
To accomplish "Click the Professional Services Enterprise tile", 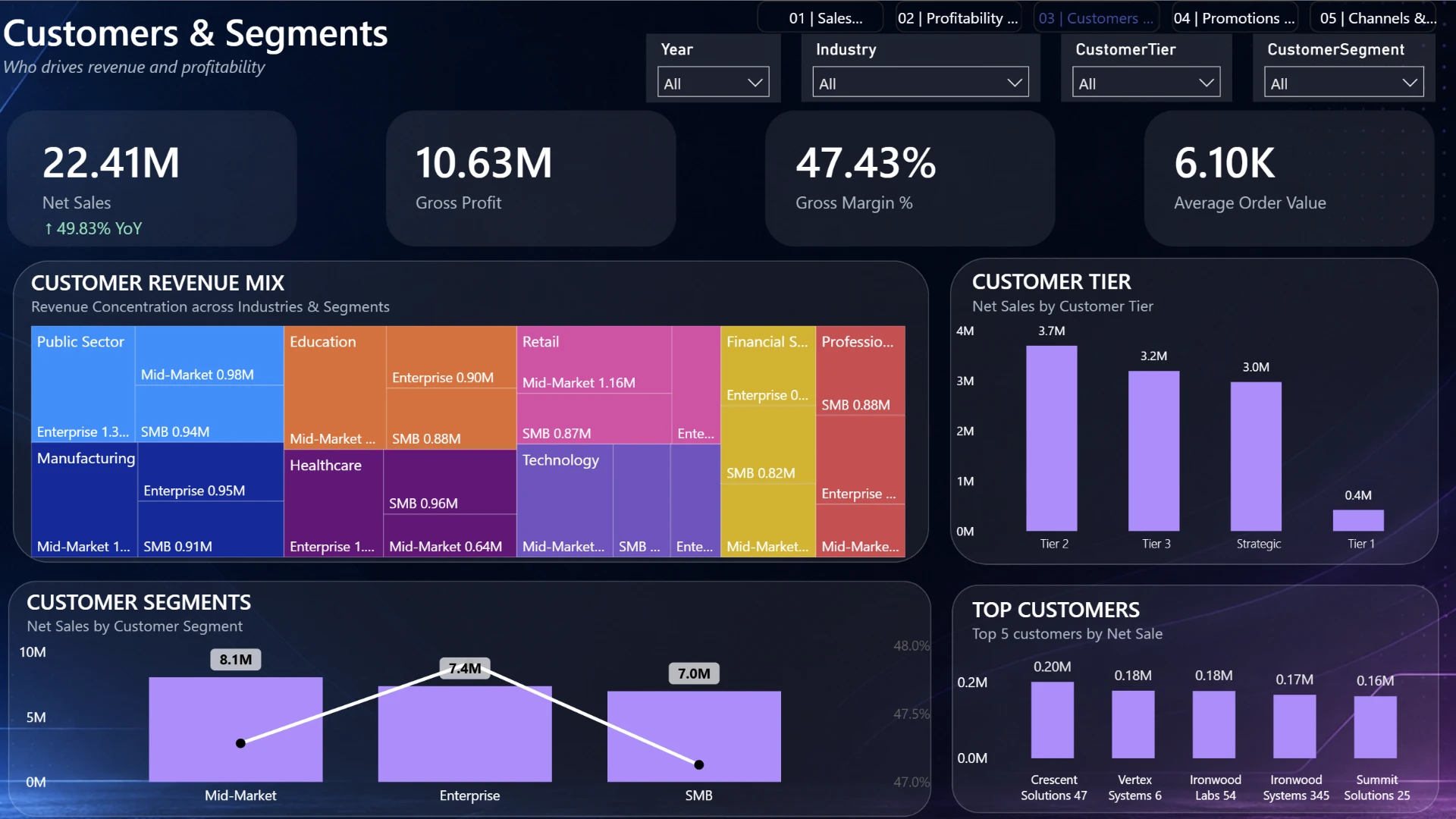I will [x=861, y=460].
